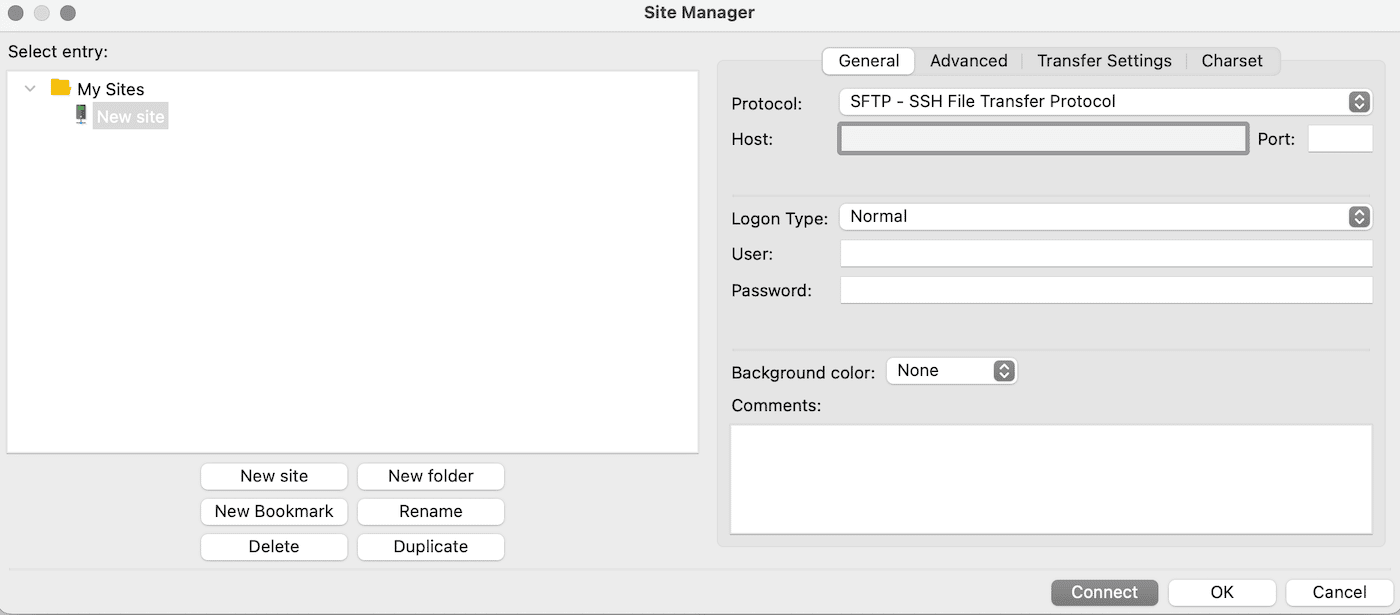
Task: Collapse the My Sites tree entry
Action: click(30, 88)
